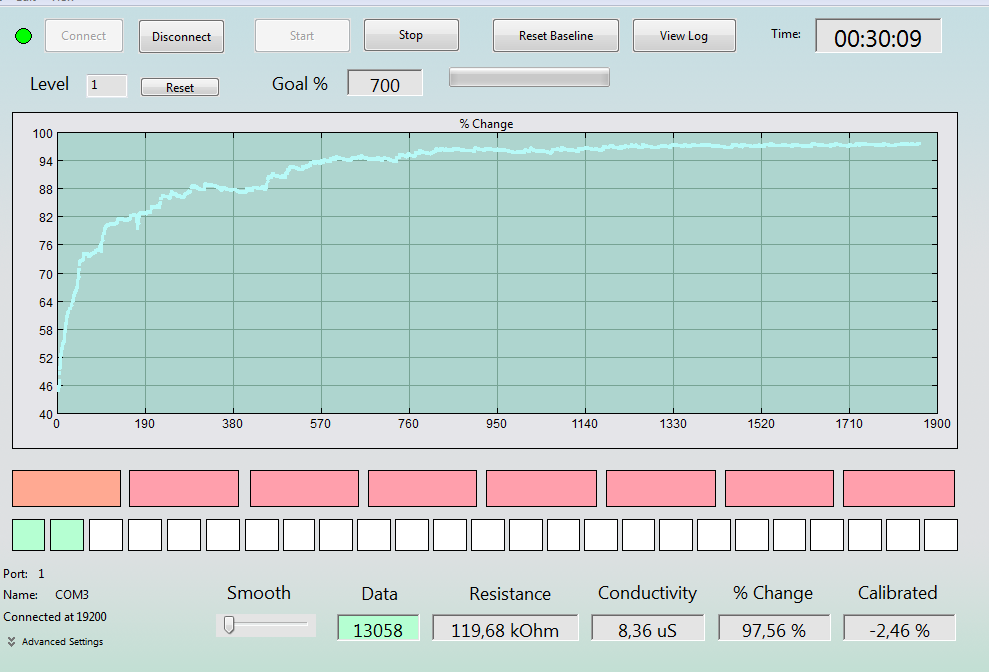Screen dimensions: 989x672
Task: Select the orange indicator box
Action: (66, 488)
